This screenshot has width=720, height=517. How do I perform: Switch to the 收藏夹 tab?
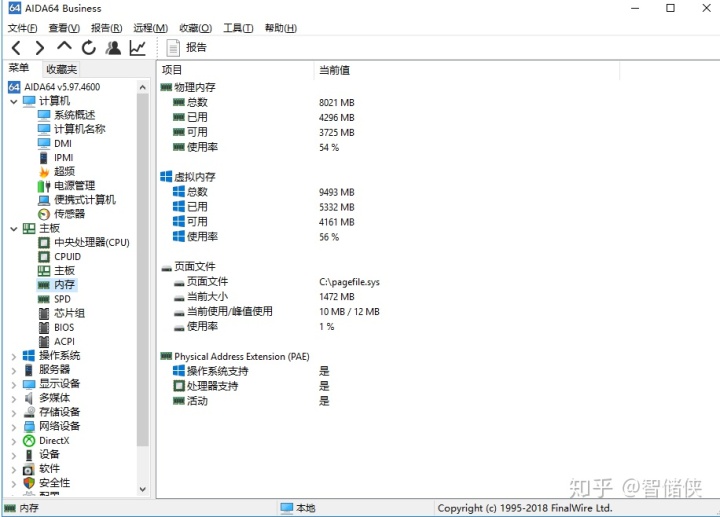coord(62,70)
